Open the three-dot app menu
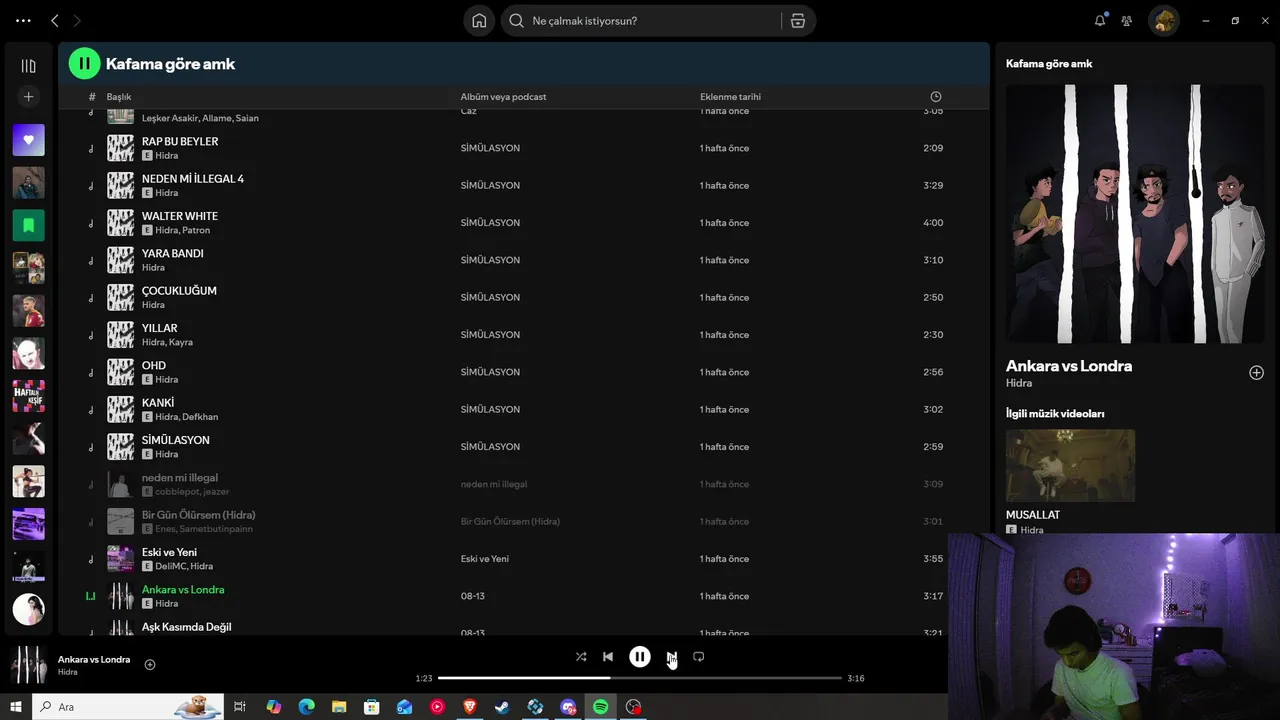 [23, 20]
